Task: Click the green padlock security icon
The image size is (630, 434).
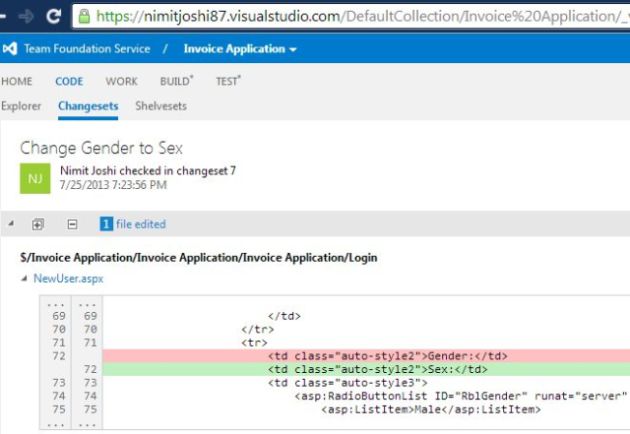Action: pyautogui.click(x=84, y=16)
